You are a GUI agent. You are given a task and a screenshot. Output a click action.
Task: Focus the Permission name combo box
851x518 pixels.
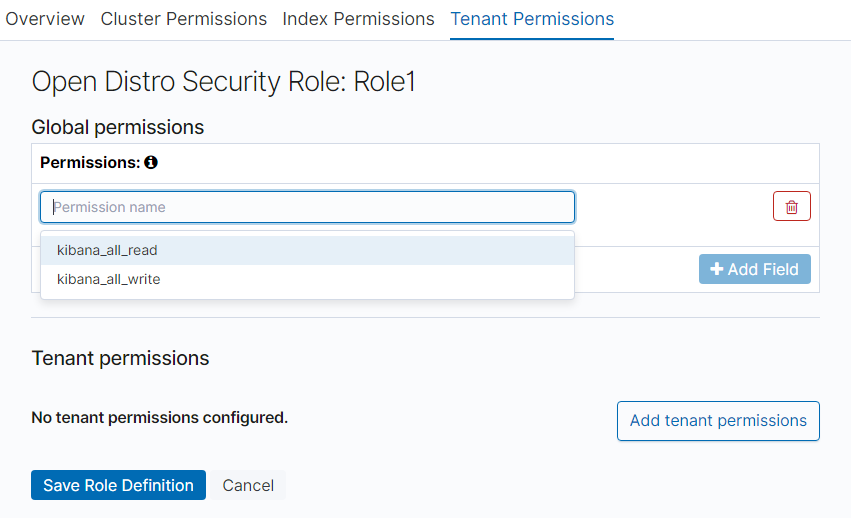click(307, 207)
